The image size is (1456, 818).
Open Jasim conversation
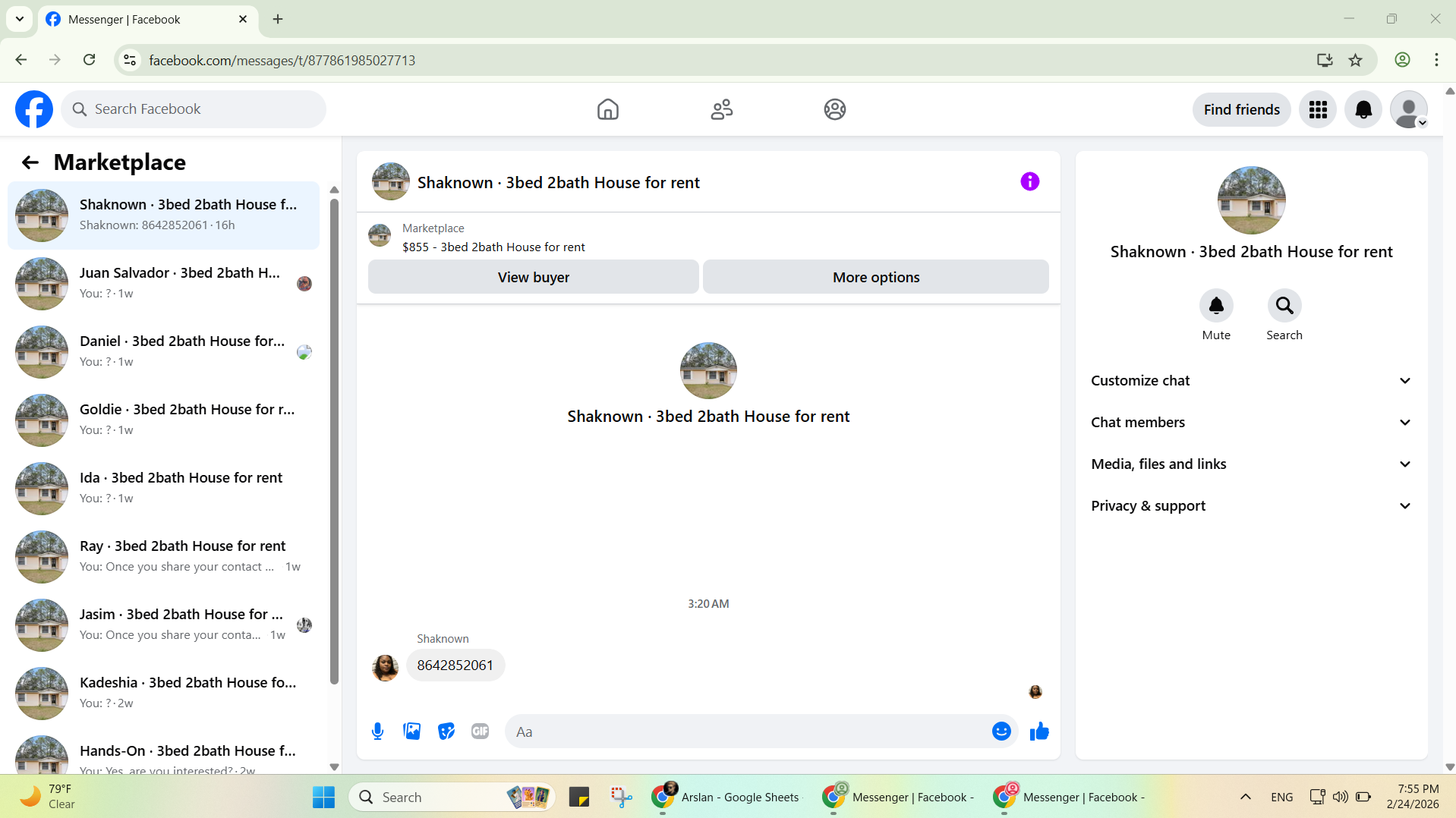tap(163, 625)
